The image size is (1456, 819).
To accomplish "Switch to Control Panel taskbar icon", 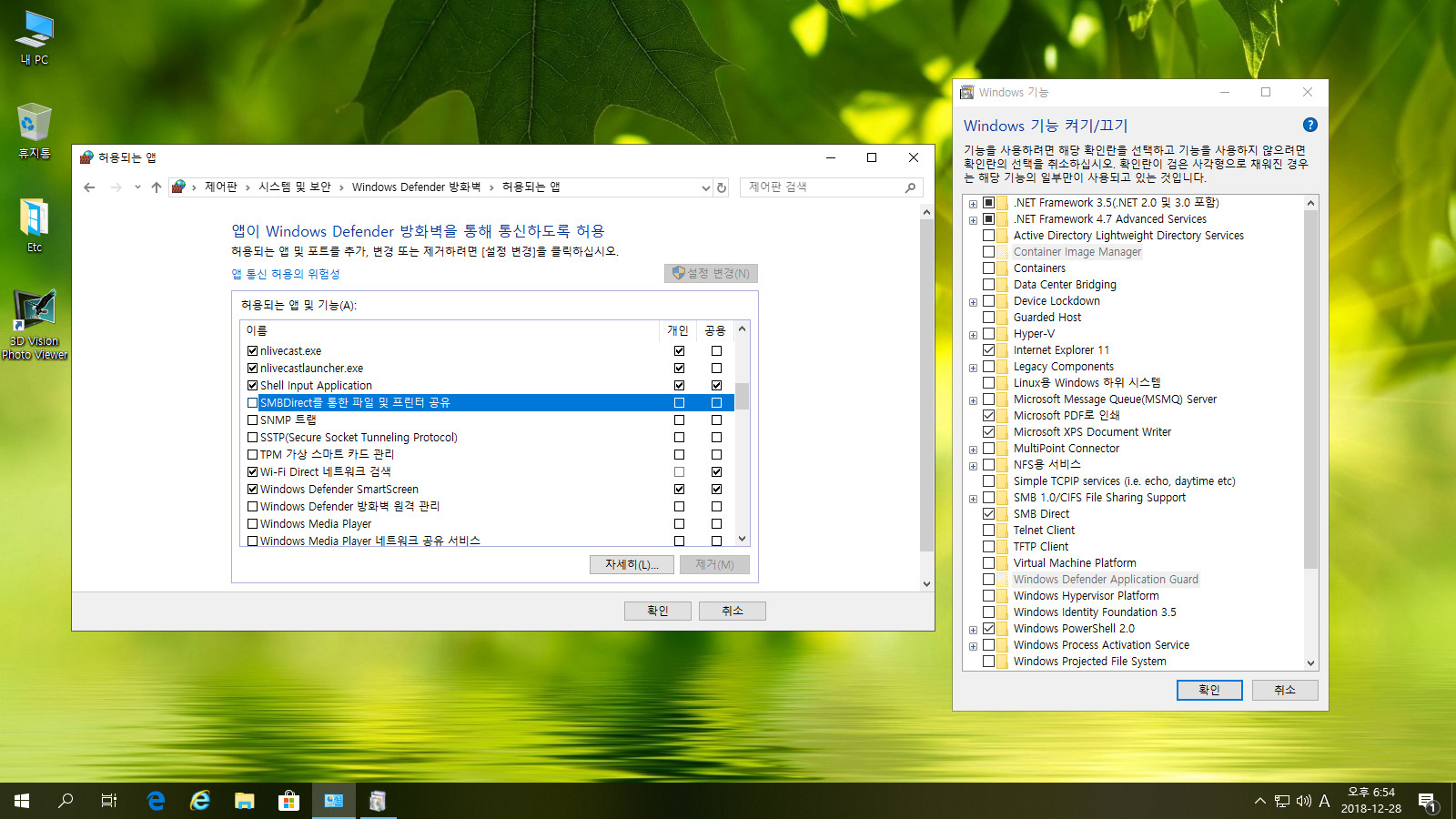I will point(333,801).
